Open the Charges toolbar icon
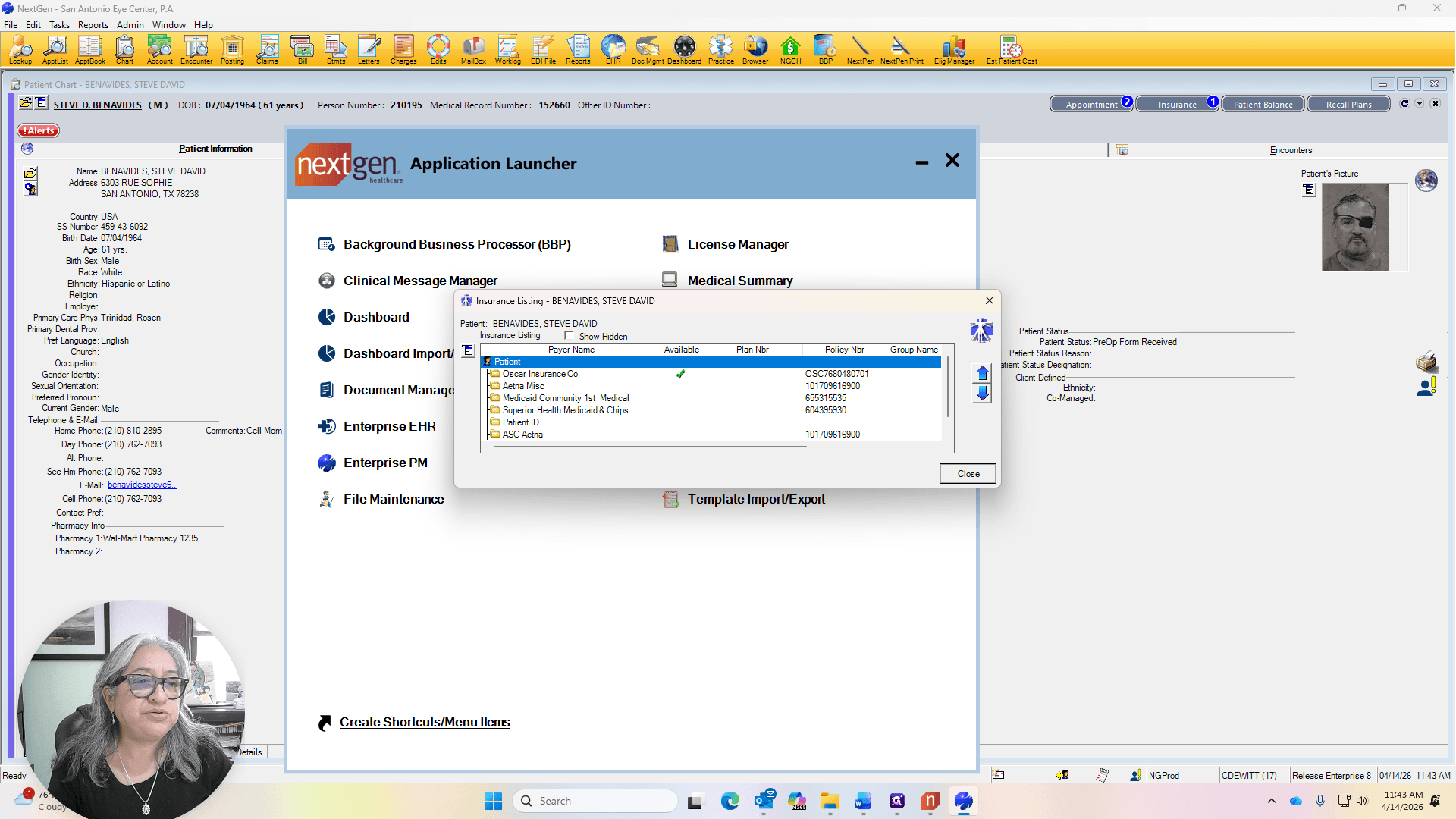This screenshot has height=819, width=1456. click(403, 50)
